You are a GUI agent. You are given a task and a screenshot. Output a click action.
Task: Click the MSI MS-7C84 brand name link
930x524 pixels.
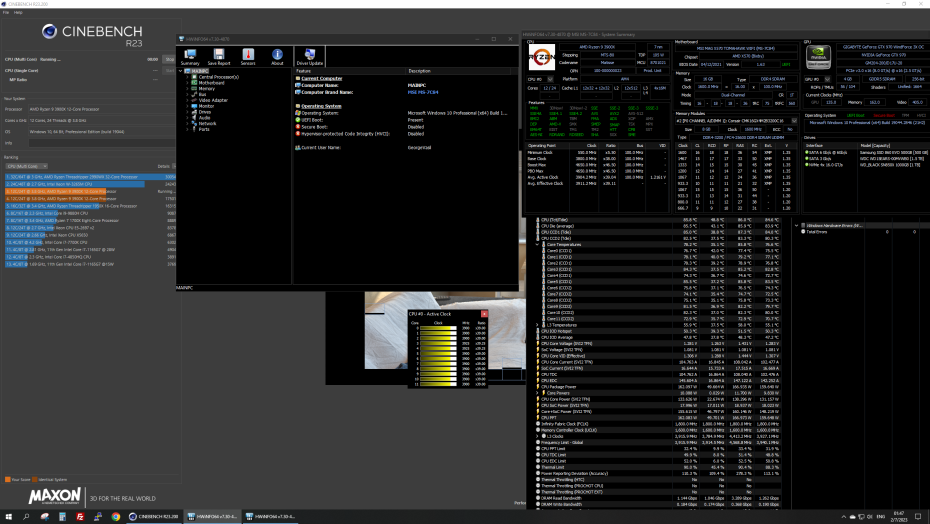pos(422,93)
